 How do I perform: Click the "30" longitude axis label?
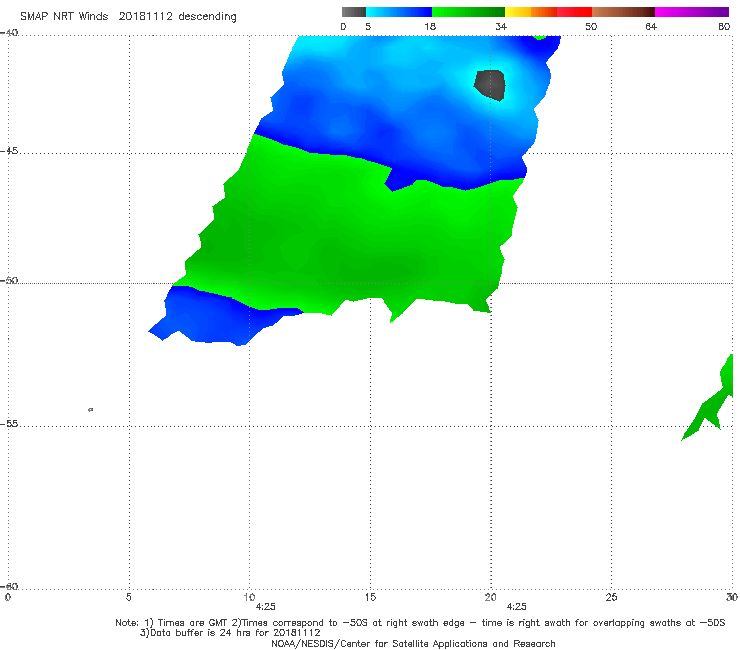[732, 597]
